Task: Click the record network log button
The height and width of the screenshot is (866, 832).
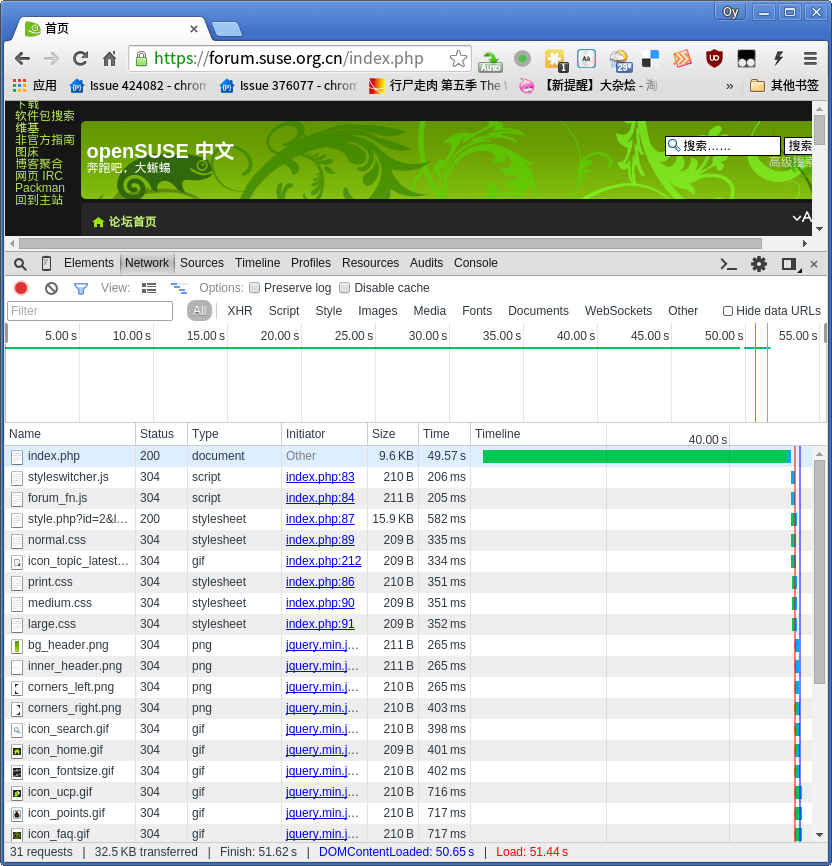Action: (20, 288)
